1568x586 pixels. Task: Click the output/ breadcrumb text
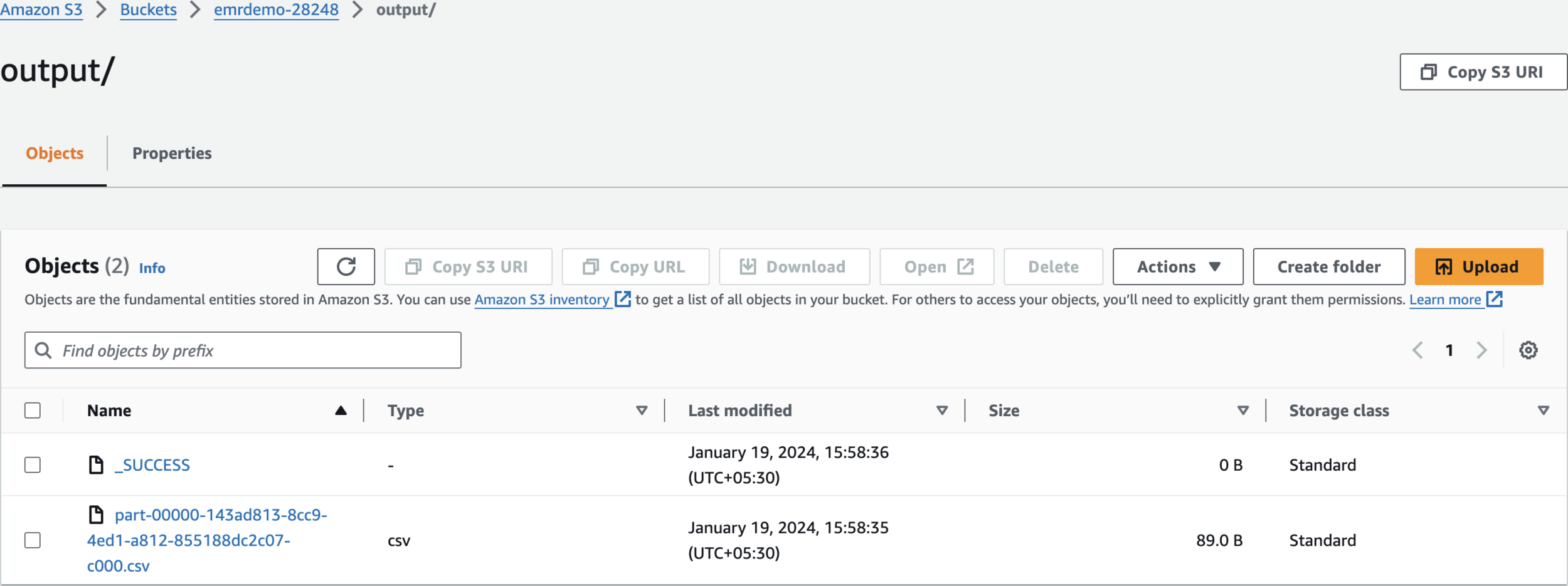[x=406, y=10]
